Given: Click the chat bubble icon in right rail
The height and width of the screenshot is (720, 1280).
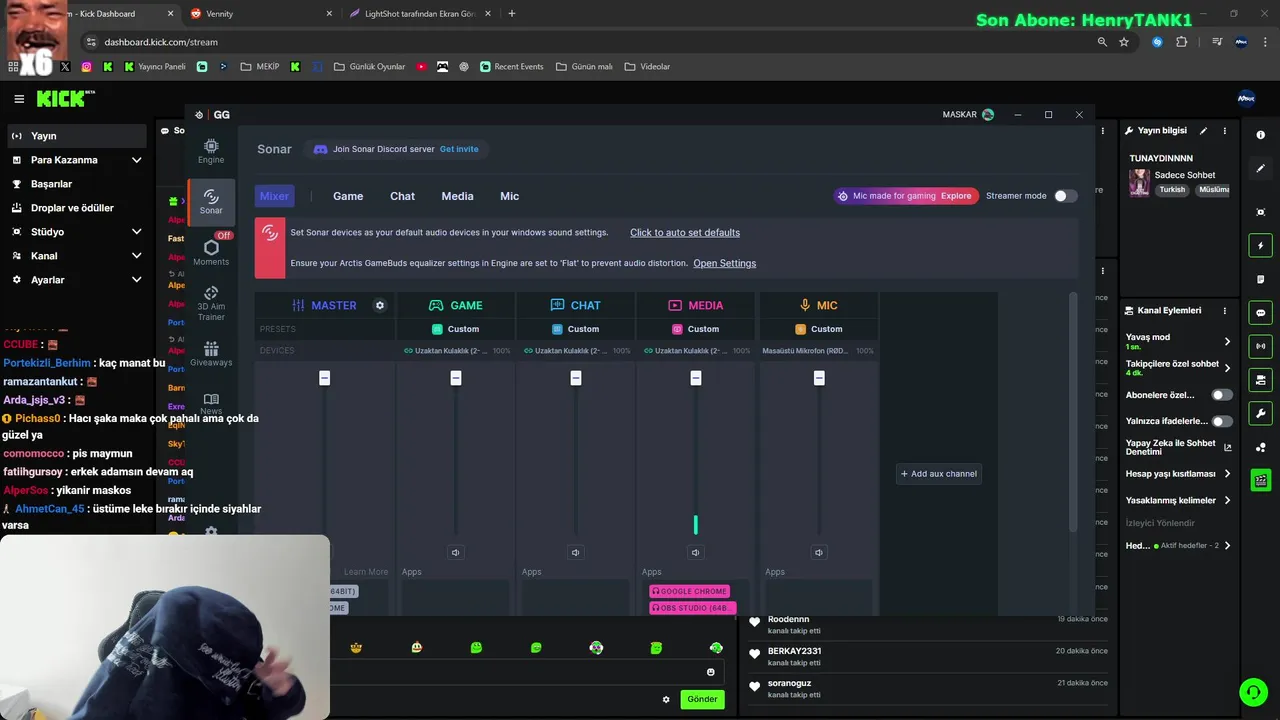Looking at the screenshot, I should click(x=1260, y=313).
